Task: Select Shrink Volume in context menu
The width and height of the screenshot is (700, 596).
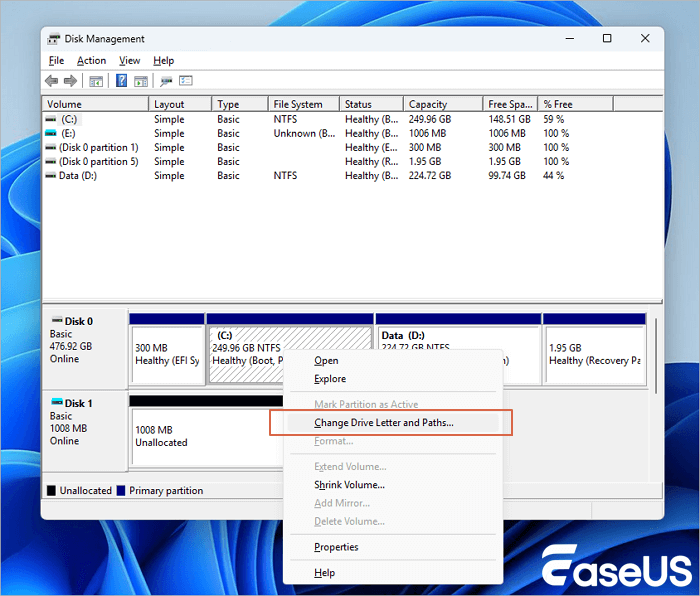Action: [x=349, y=485]
